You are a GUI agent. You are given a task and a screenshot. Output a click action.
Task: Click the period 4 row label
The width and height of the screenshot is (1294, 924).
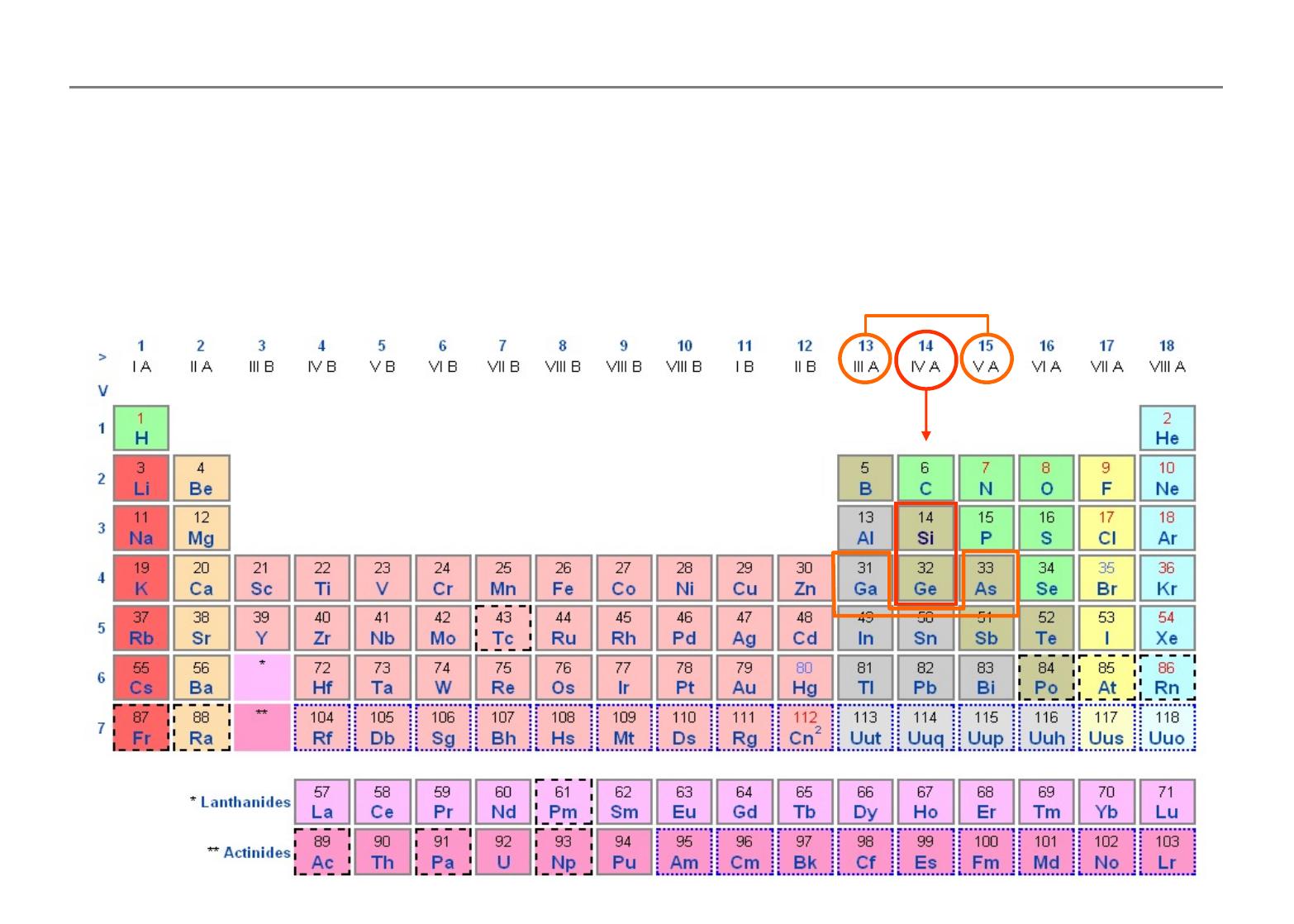pos(103,578)
